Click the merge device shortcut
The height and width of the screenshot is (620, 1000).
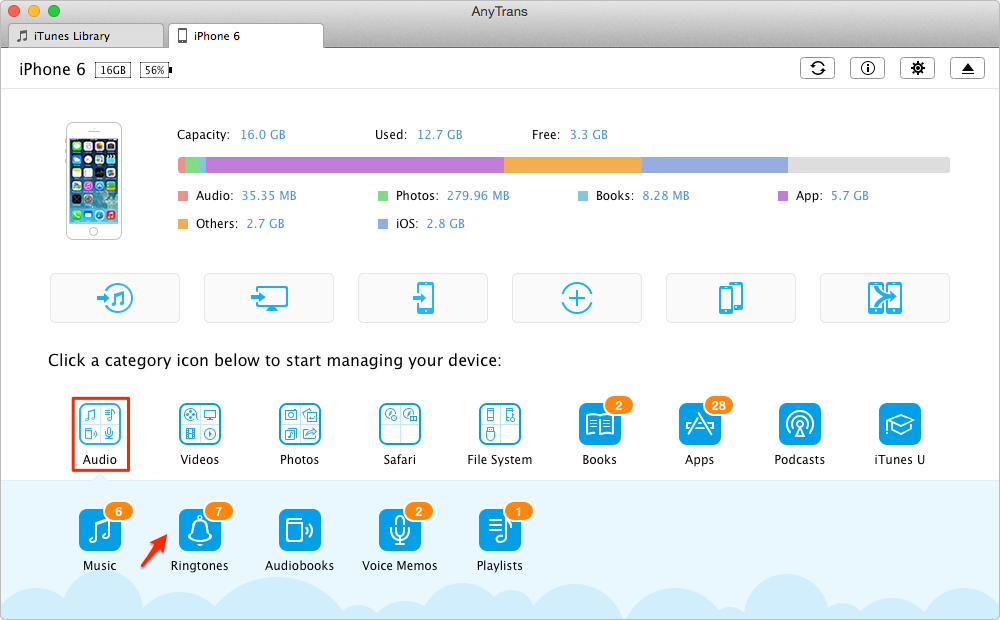885,298
